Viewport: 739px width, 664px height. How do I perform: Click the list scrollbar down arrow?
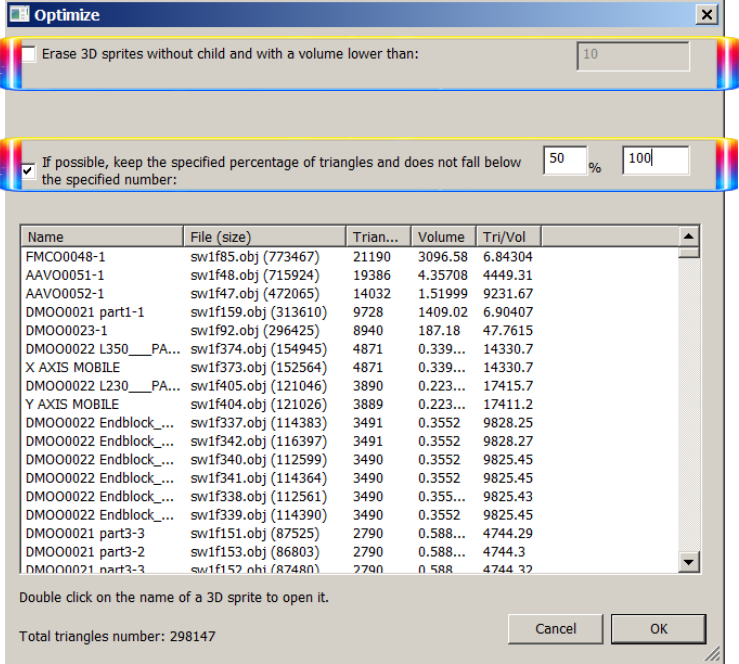689,562
